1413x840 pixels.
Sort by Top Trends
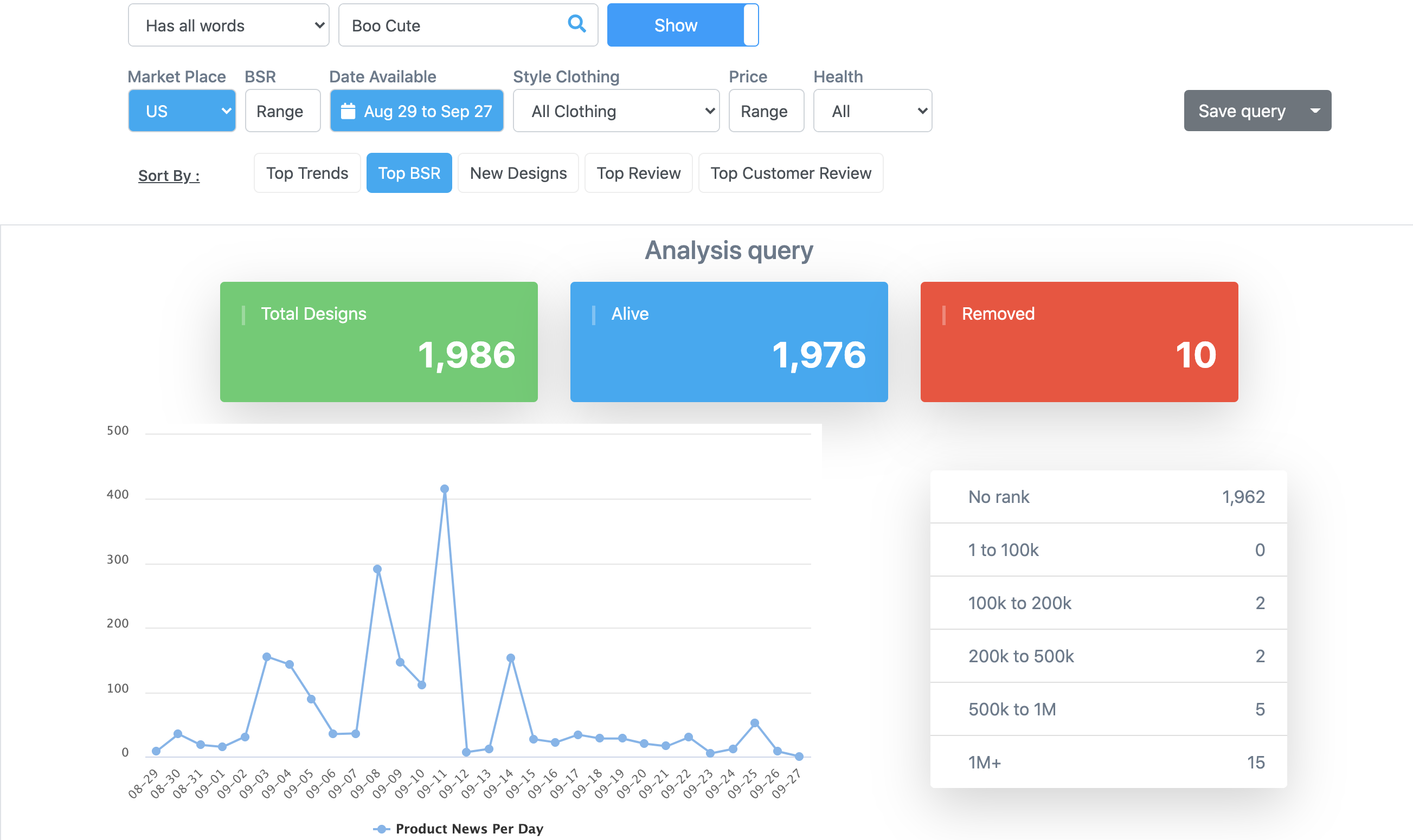(307, 173)
